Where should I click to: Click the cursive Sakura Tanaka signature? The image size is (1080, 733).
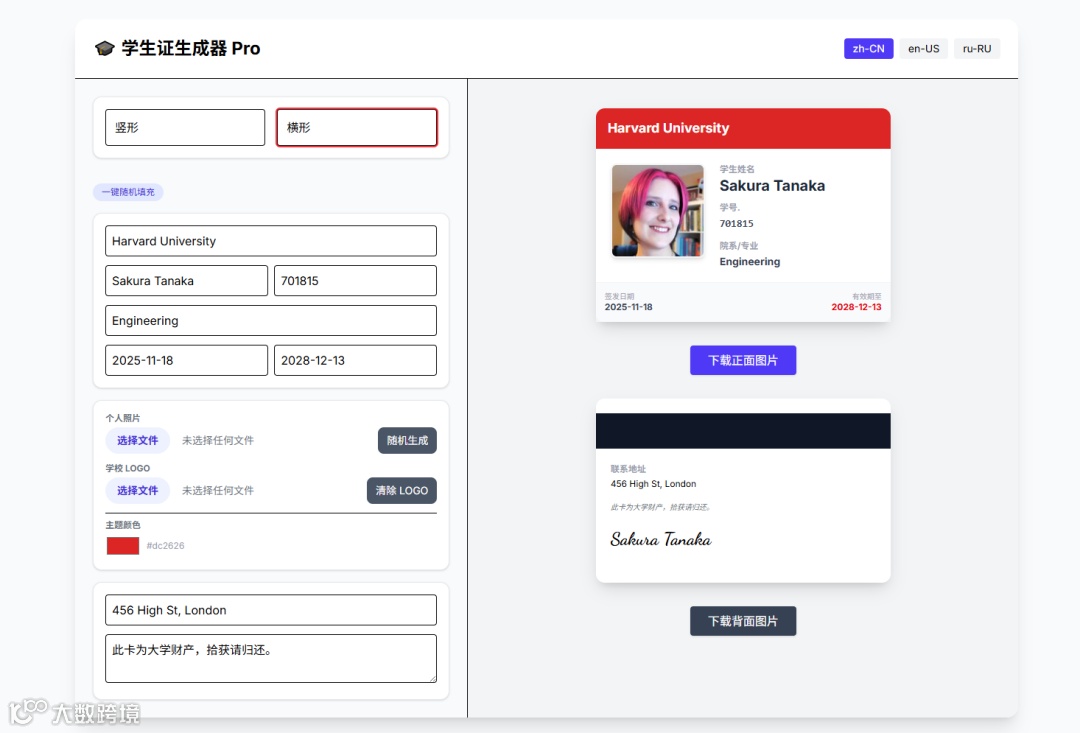[x=661, y=539]
